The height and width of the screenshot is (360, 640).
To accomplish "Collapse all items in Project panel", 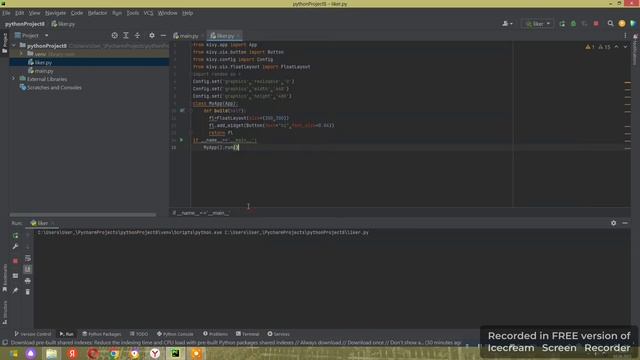I will pos(137,36).
